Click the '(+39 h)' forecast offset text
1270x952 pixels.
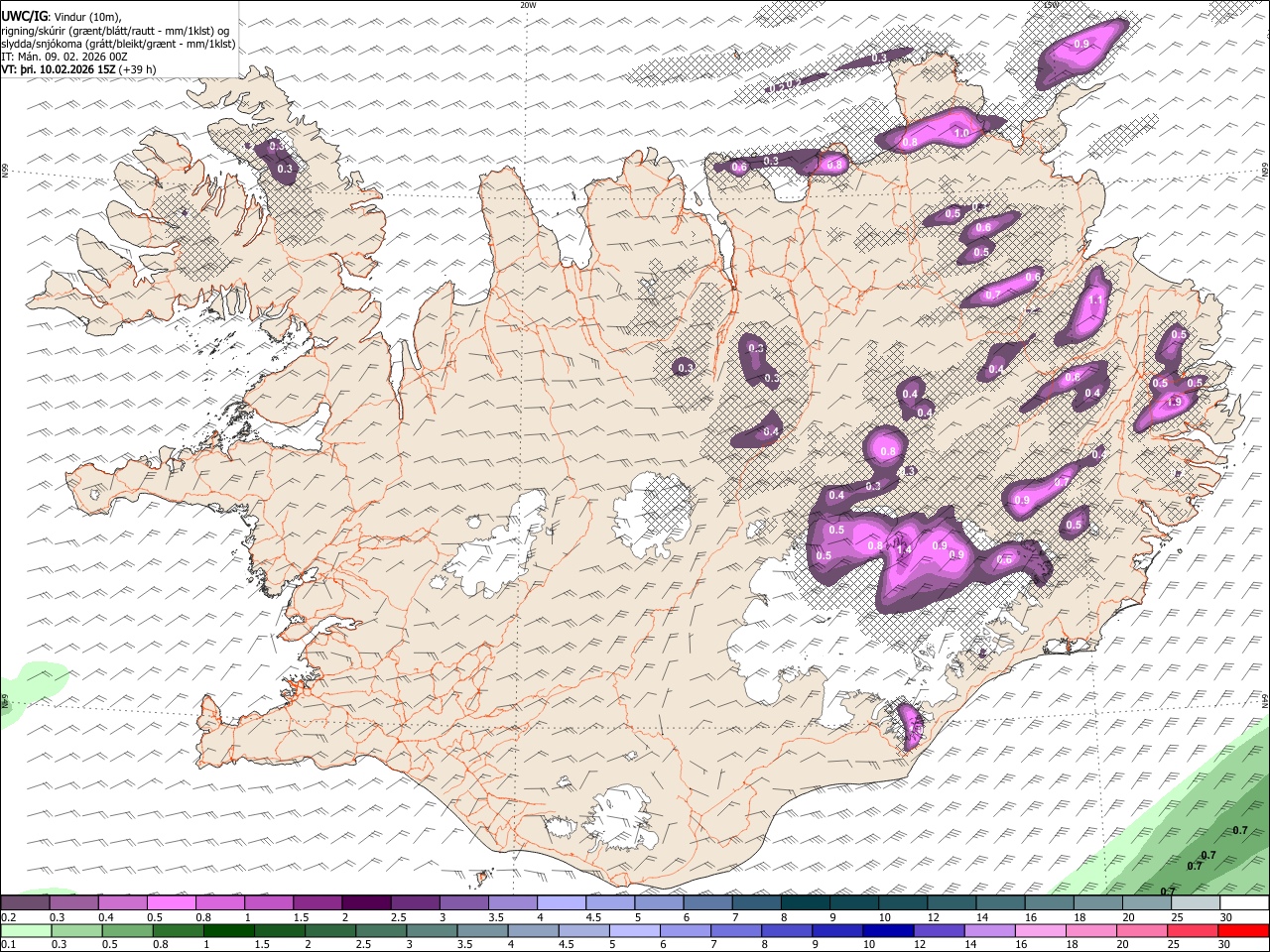click(x=139, y=70)
